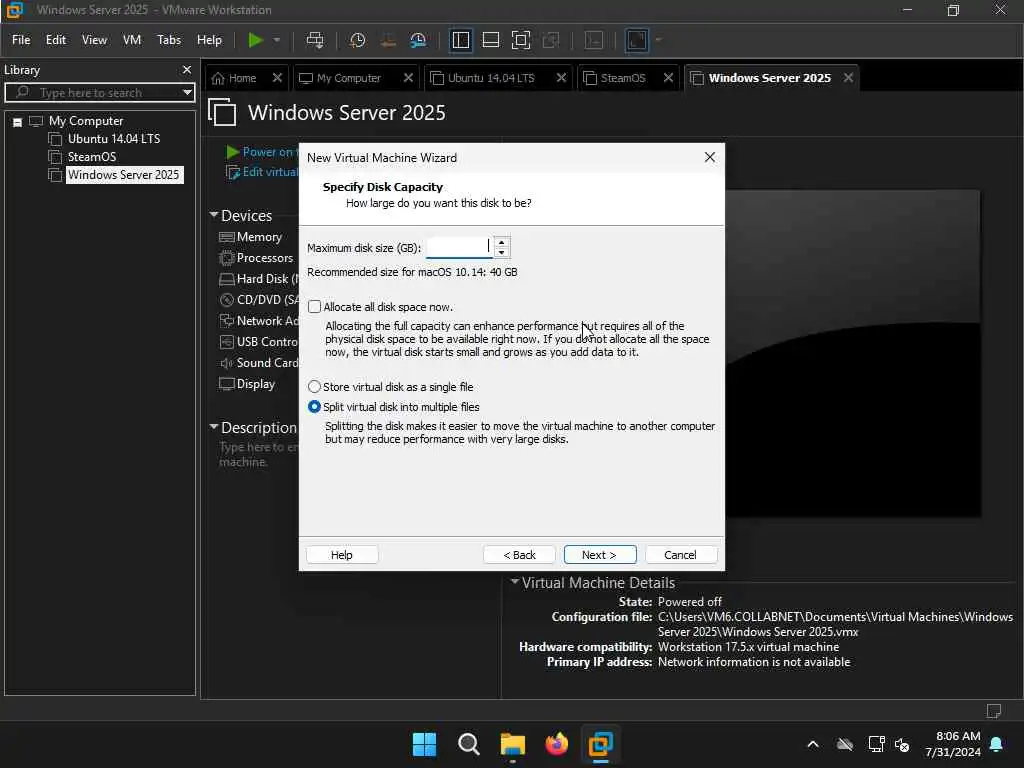Select Windows Server 2025 in library tree
The width and height of the screenshot is (1024, 768).
(123, 174)
